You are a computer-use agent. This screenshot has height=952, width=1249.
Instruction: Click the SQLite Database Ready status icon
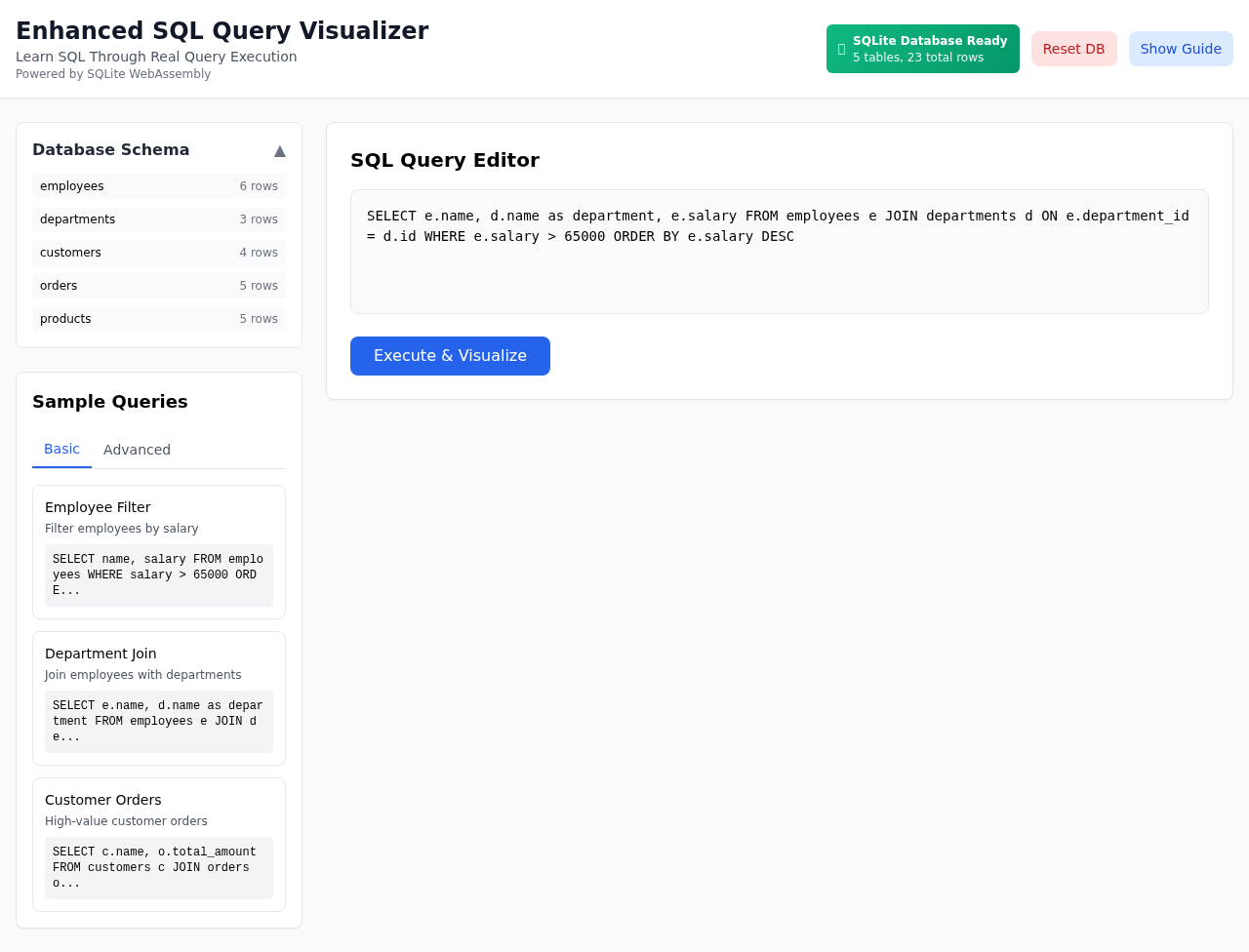[841, 48]
